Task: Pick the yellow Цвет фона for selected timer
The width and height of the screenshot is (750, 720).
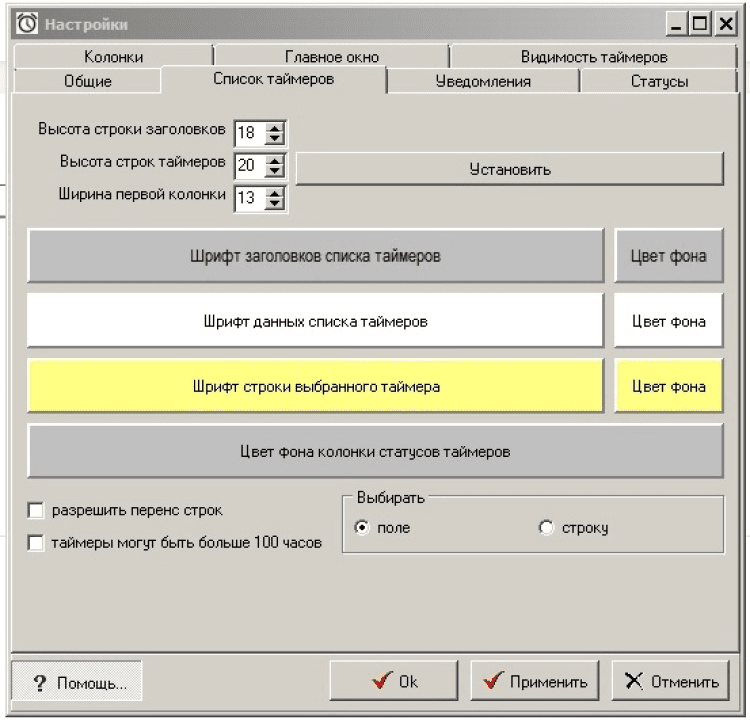Action: [669, 386]
